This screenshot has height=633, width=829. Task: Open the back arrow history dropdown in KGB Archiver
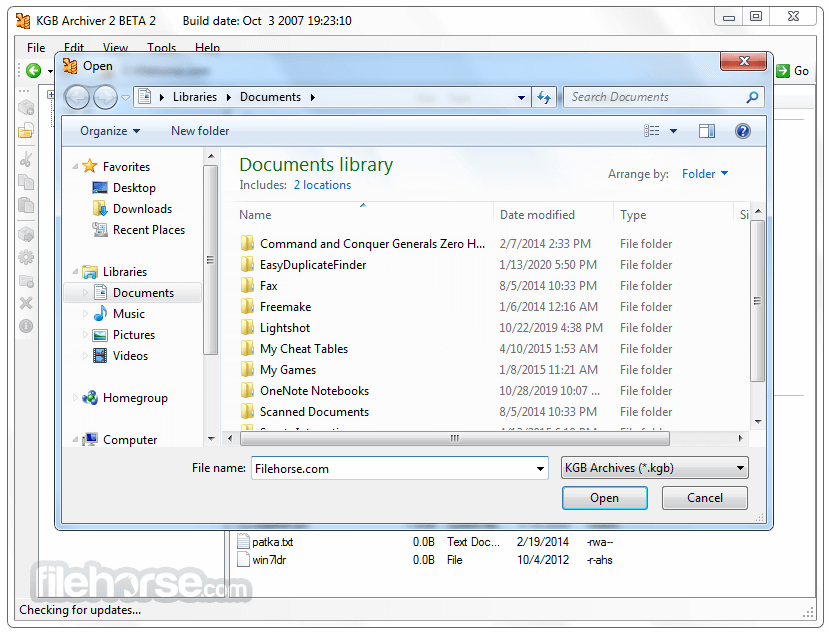click(50, 71)
